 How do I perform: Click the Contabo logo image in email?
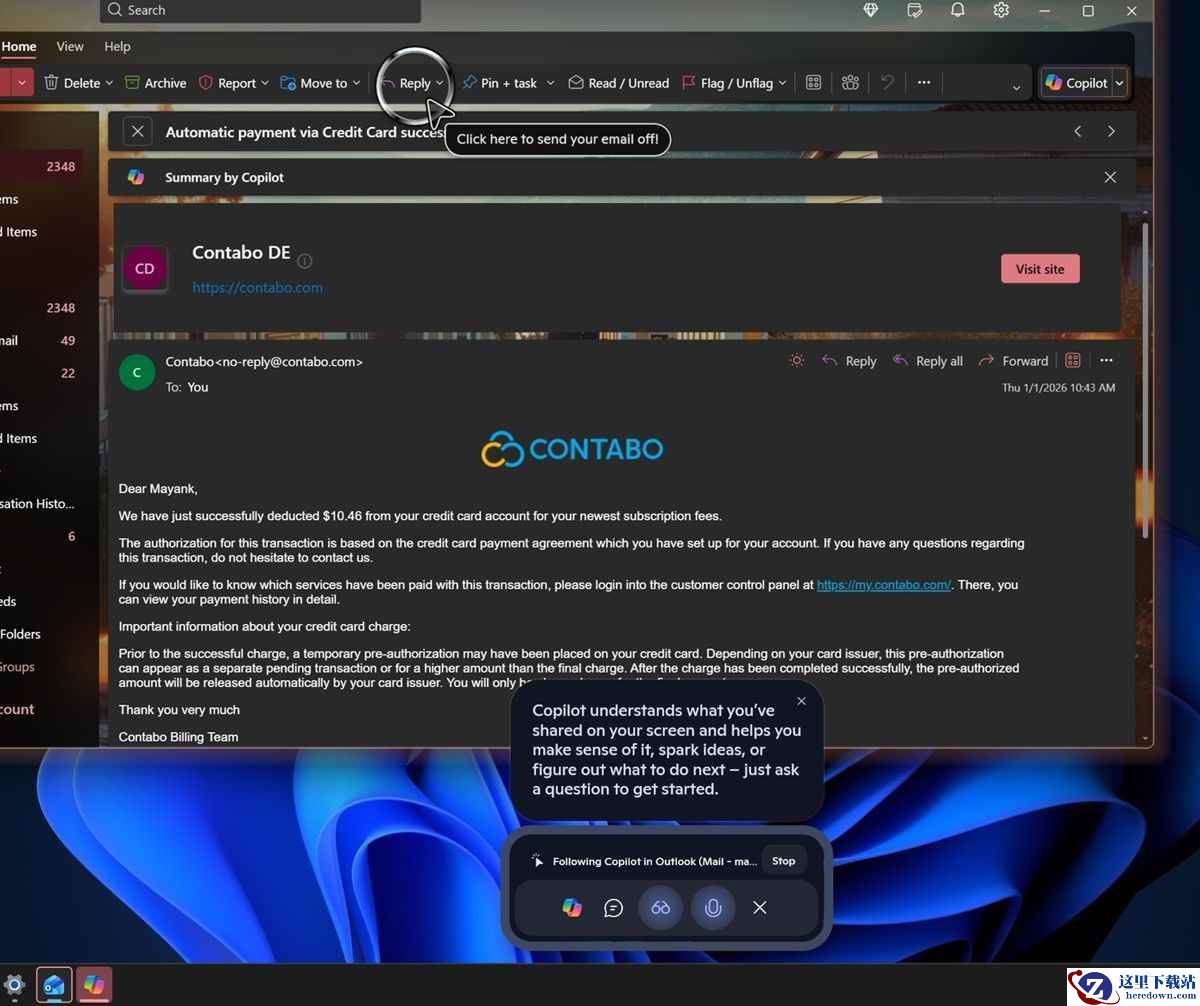click(x=572, y=449)
